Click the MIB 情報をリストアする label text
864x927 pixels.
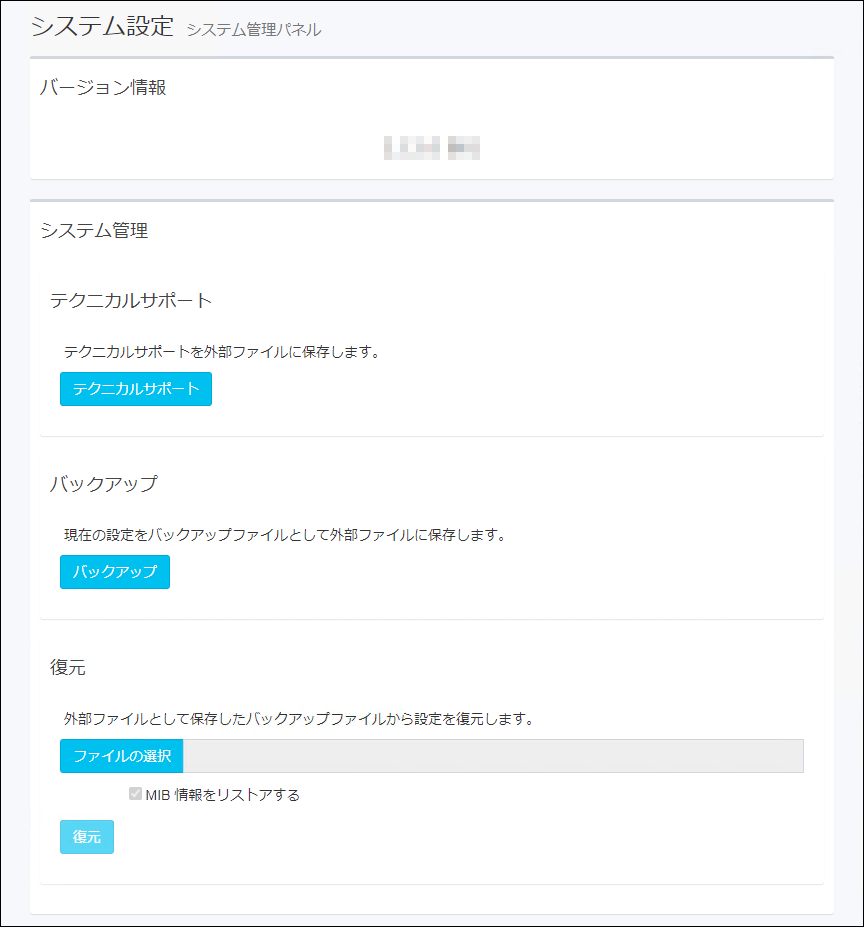click(222, 796)
